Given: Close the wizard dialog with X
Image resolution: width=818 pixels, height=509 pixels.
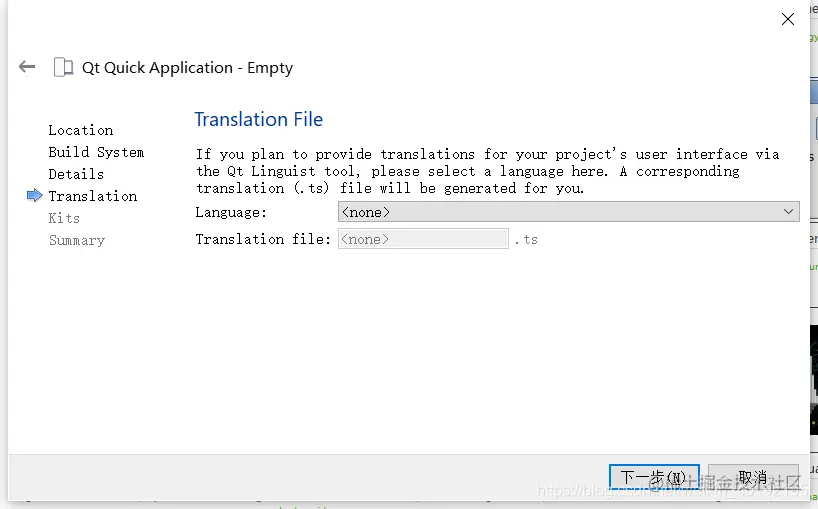Looking at the screenshot, I should pos(788,19).
